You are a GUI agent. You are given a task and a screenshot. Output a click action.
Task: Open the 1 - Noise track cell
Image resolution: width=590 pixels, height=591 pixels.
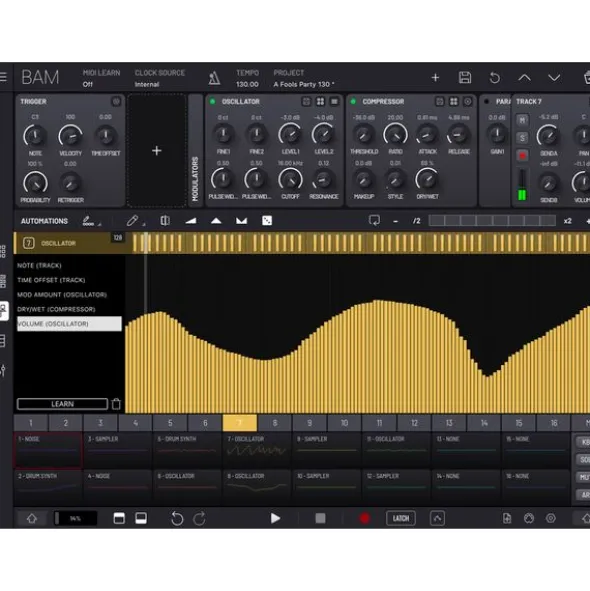tap(48, 450)
